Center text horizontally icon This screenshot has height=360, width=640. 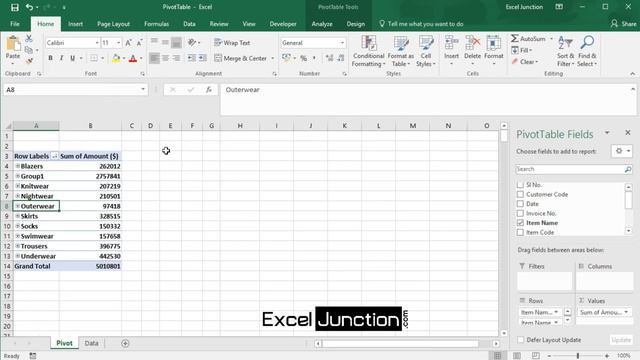tap(165, 58)
